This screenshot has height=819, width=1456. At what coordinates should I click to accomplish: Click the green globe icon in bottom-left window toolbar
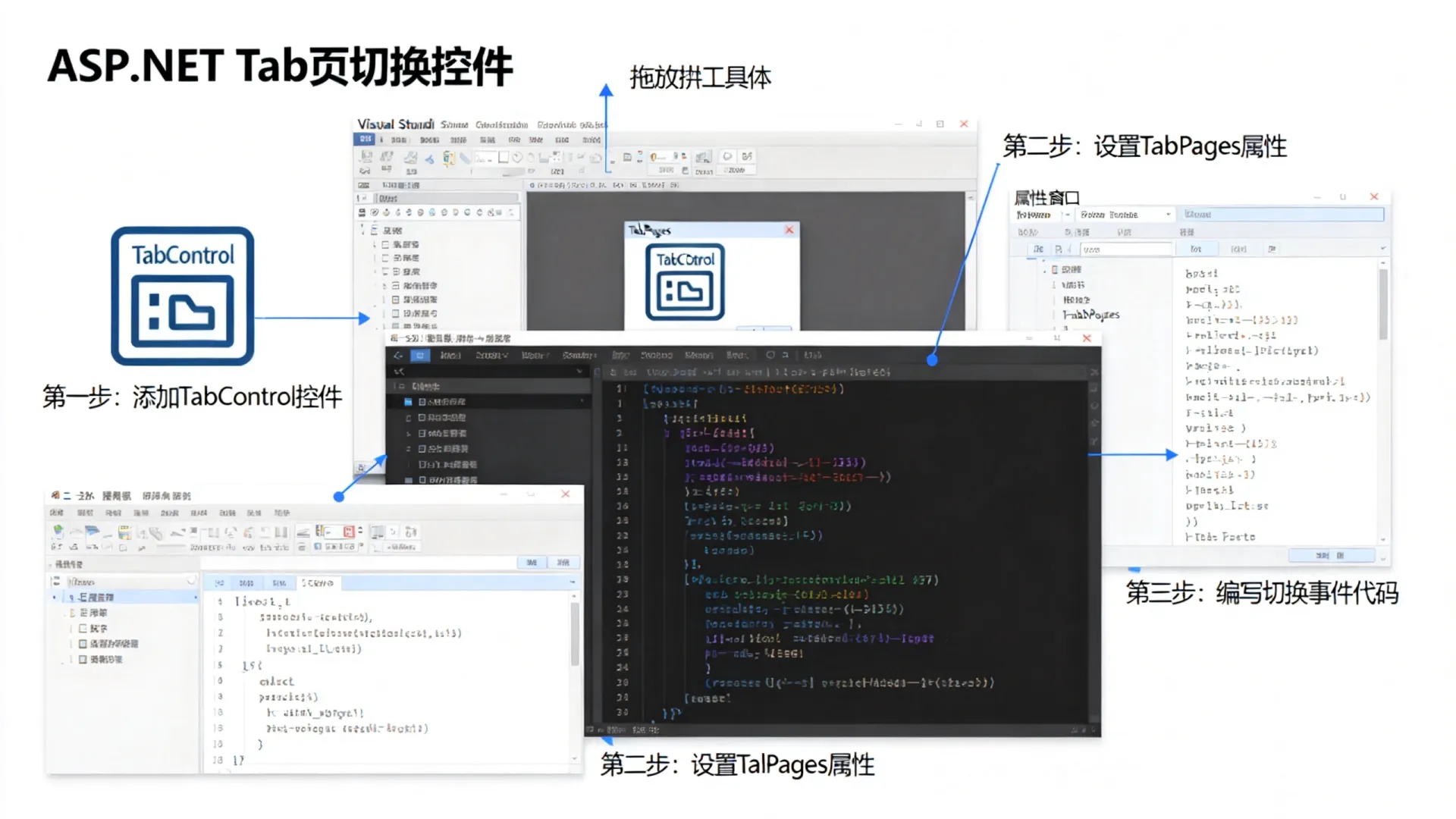(x=58, y=532)
